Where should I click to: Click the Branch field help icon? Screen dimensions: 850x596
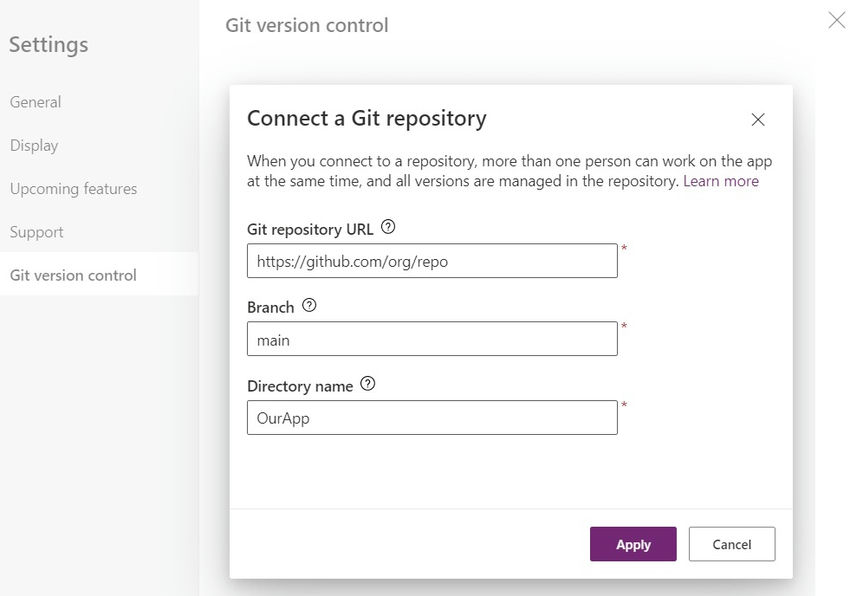pyautogui.click(x=309, y=306)
